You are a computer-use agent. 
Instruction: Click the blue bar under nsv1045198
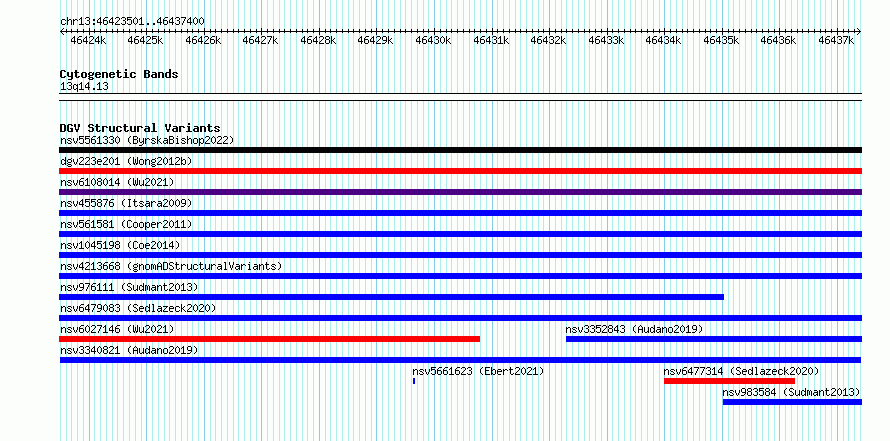click(x=460, y=255)
